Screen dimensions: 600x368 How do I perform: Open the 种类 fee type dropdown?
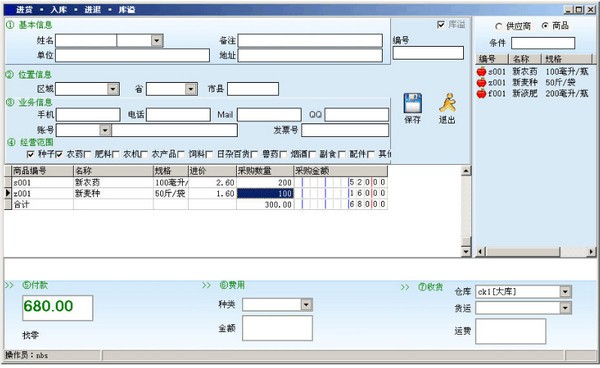pyautogui.click(x=306, y=305)
